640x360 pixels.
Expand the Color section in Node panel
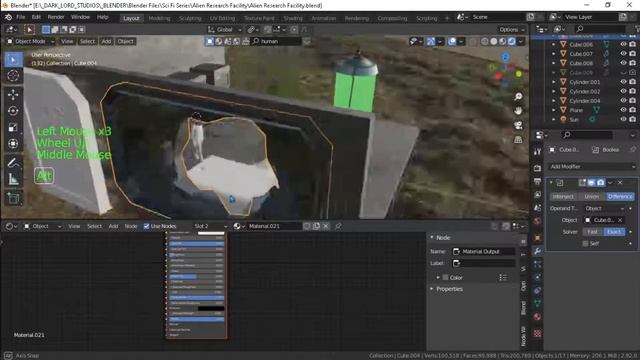pyautogui.click(x=438, y=278)
